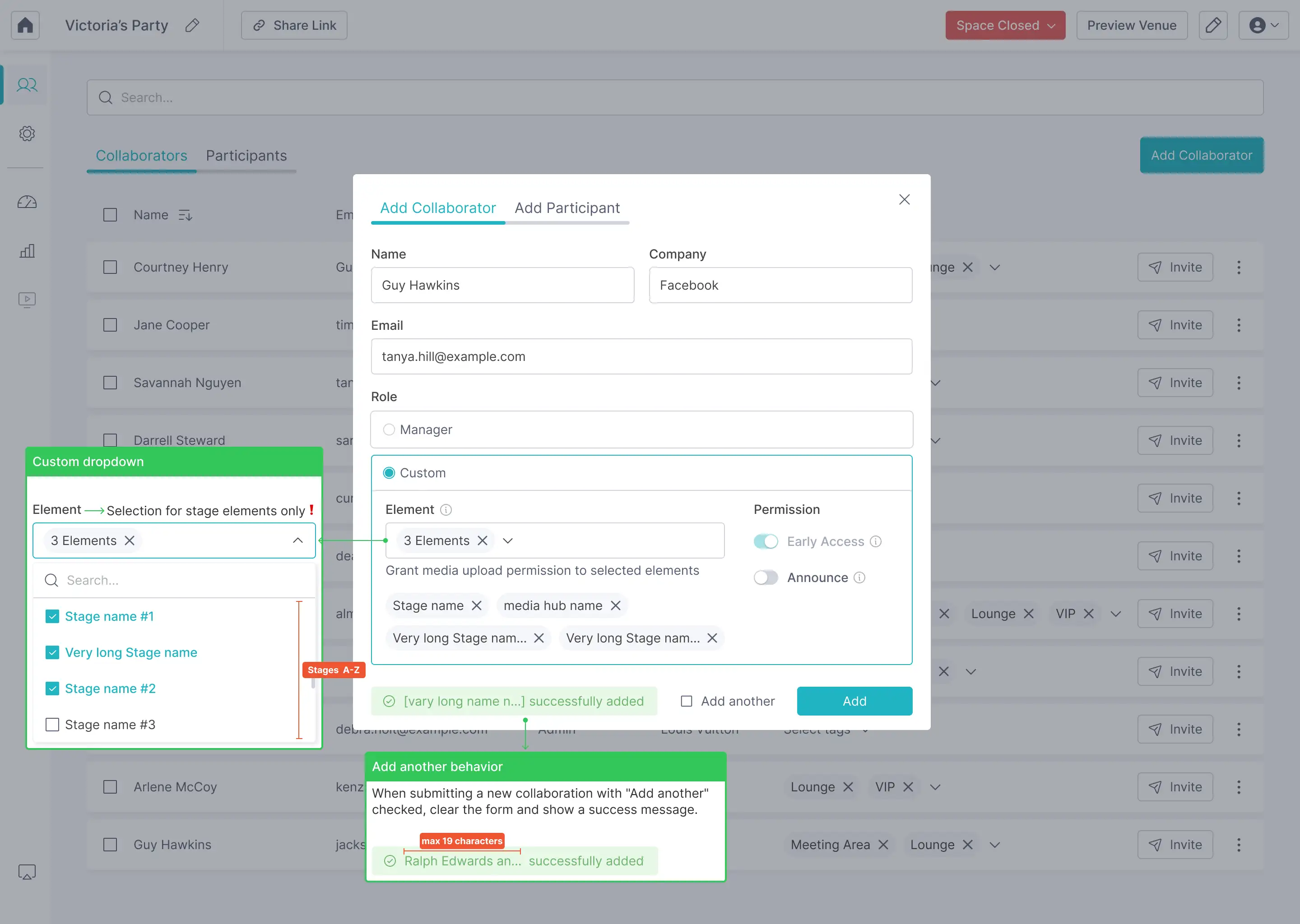Toggle the Announce switch
Screen dimensions: 1300x924
point(766,577)
